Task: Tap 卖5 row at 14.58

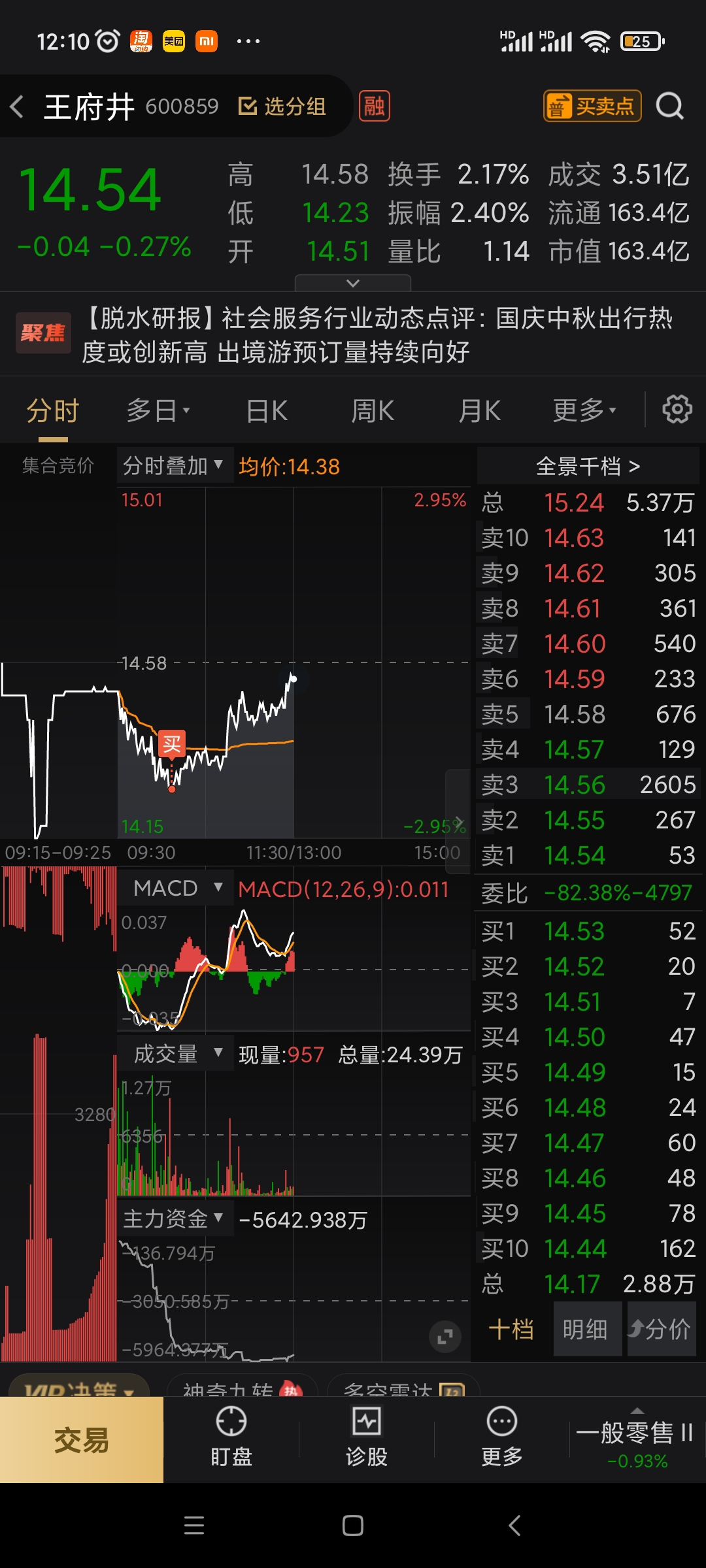Action: pyautogui.click(x=588, y=714)
